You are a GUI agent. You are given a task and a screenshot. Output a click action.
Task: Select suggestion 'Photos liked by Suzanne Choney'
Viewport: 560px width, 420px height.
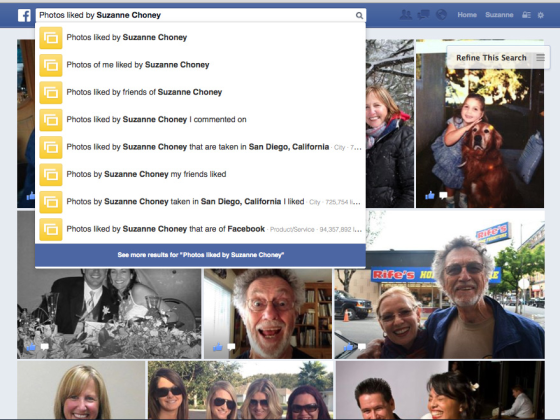[x=200, y=38]
